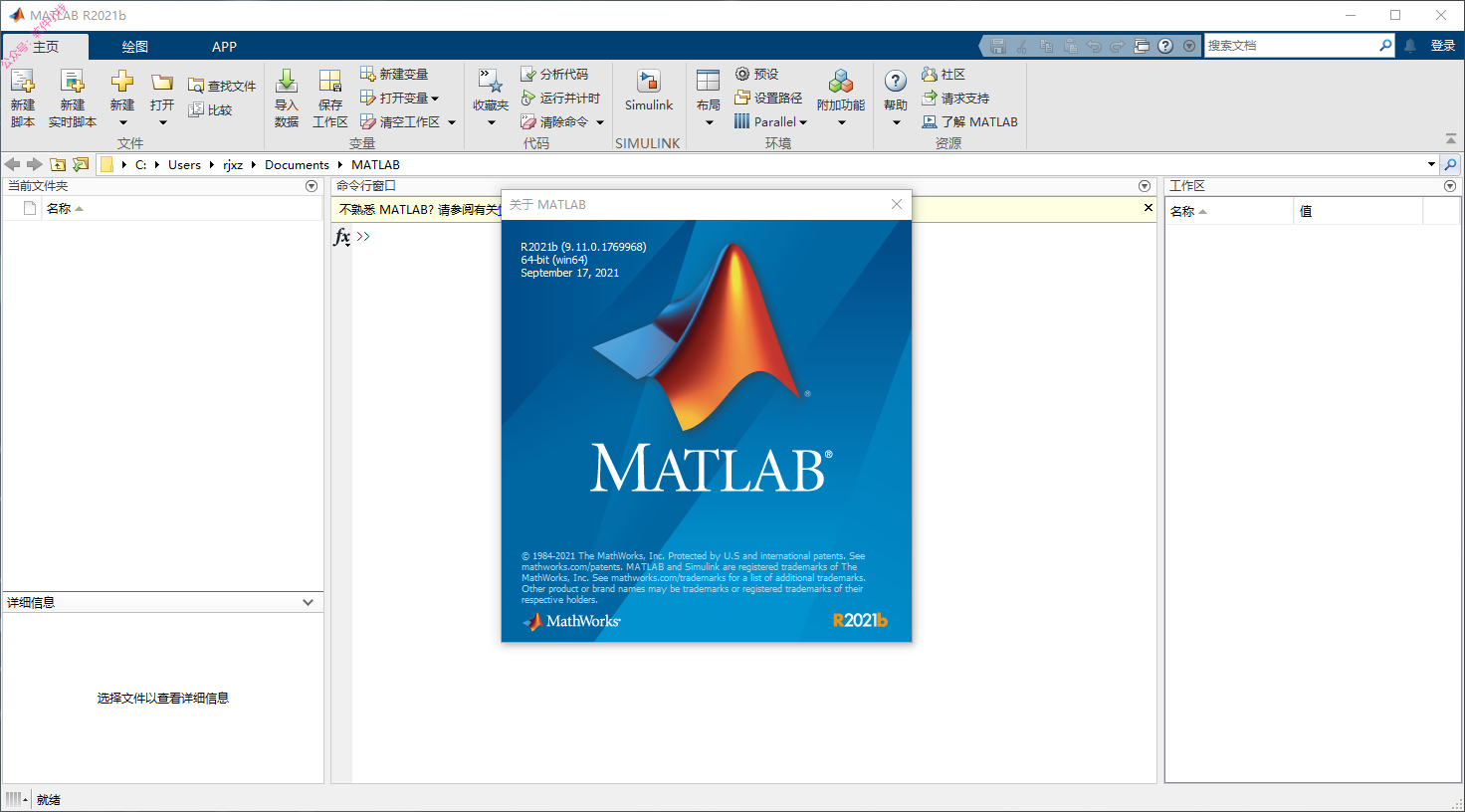Dismiss the yellow getting-started banner

(x=1149, y=208)
